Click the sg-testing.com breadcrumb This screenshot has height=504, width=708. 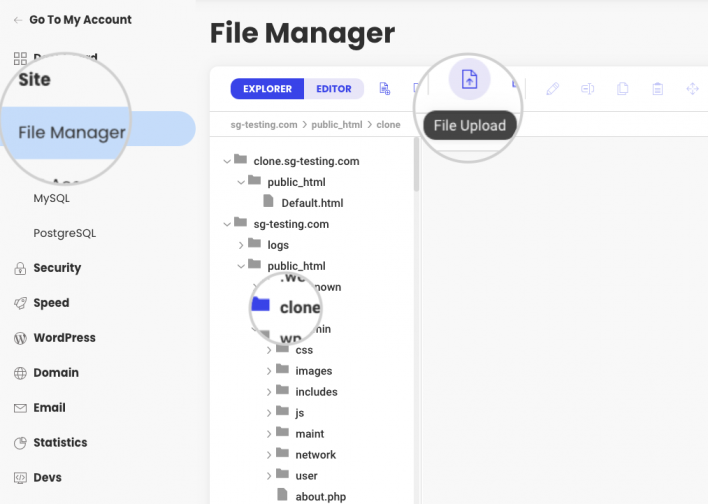264,125
